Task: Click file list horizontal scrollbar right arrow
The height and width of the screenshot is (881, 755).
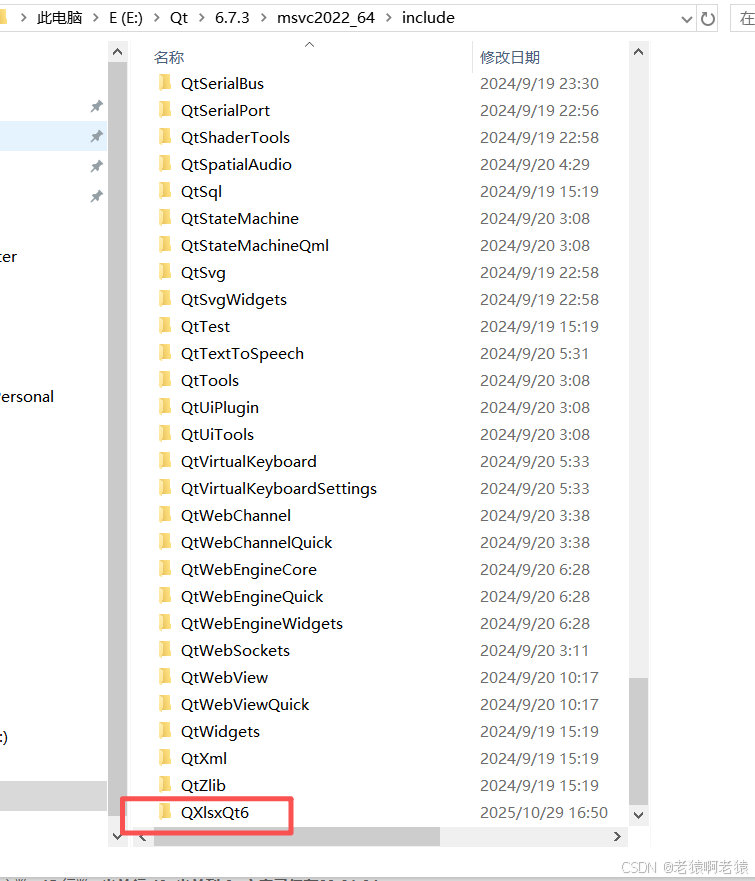Action: (x=617, y=837)
